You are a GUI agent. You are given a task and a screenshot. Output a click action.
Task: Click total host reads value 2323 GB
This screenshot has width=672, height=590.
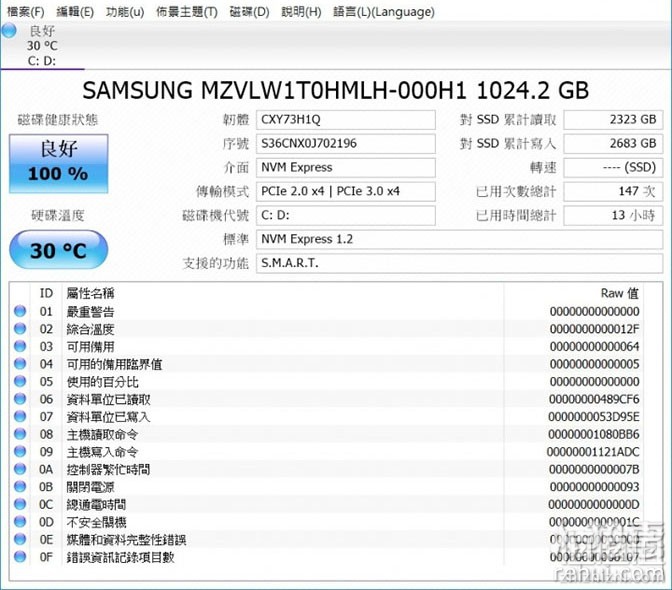point(613,120)
